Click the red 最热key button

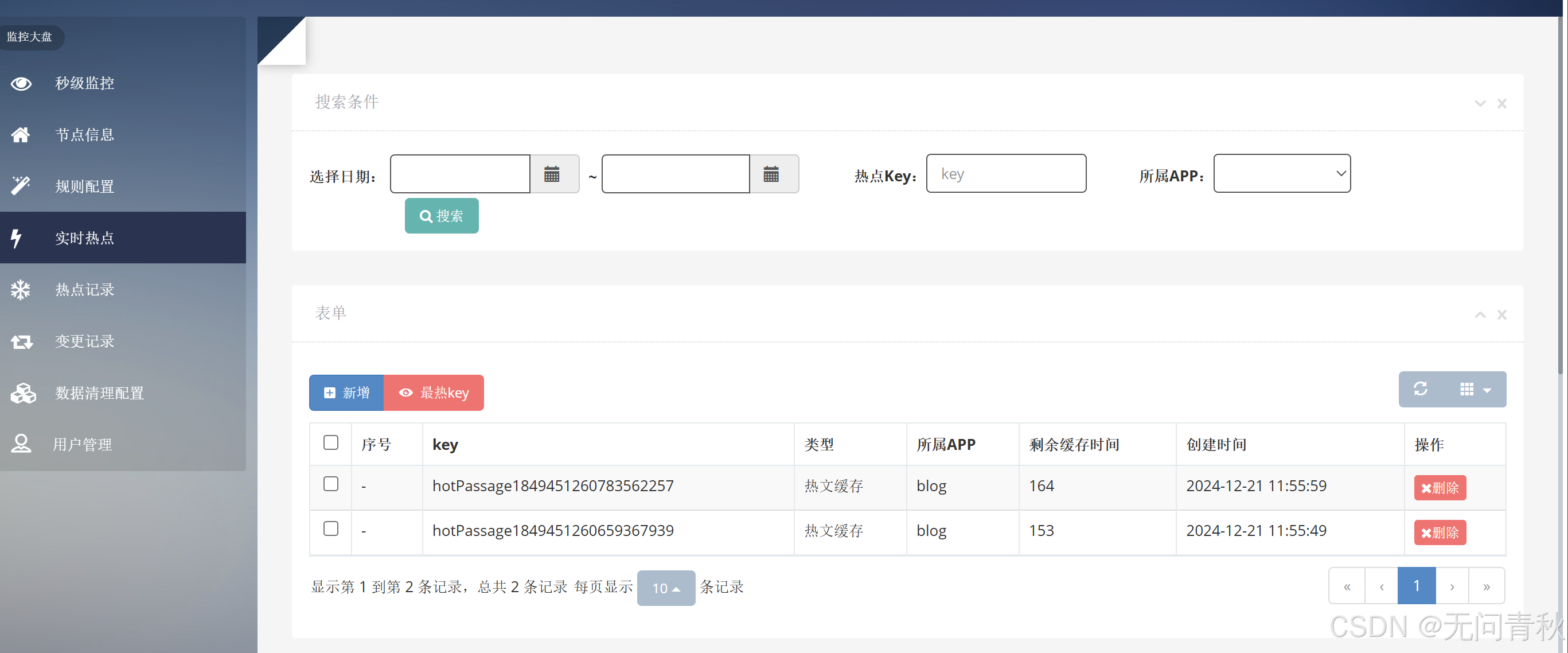point(434,393)
